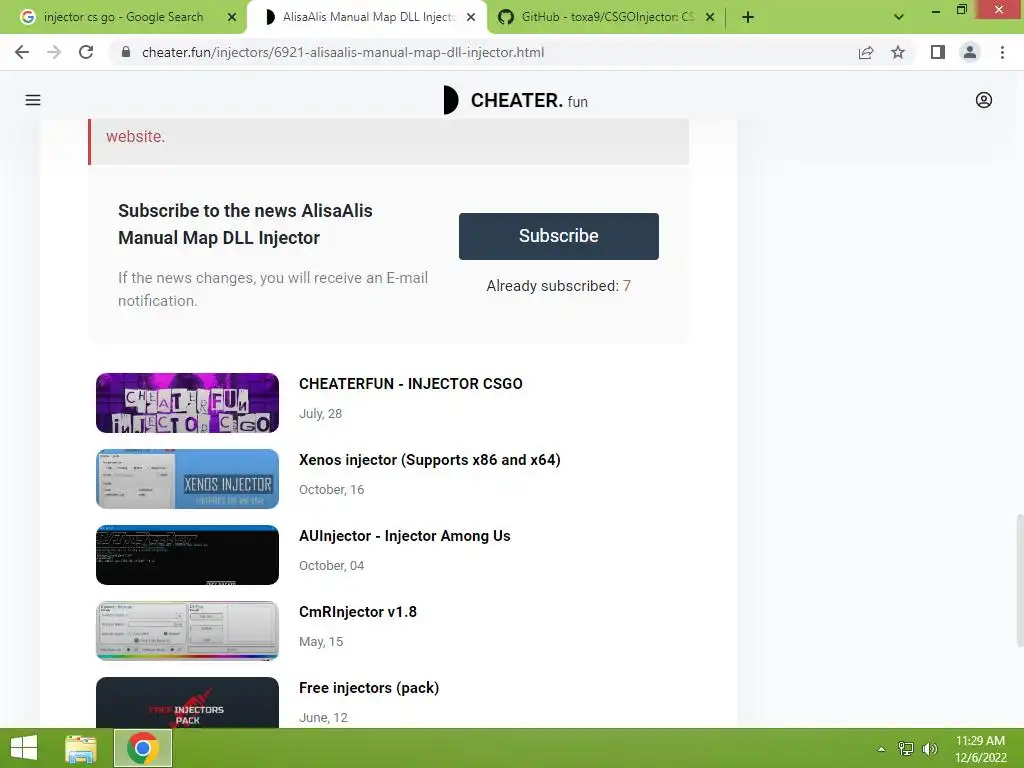1024x768 pixels.
Task: Go forward with the browser forward arrow
Action: tap(54, 52)
